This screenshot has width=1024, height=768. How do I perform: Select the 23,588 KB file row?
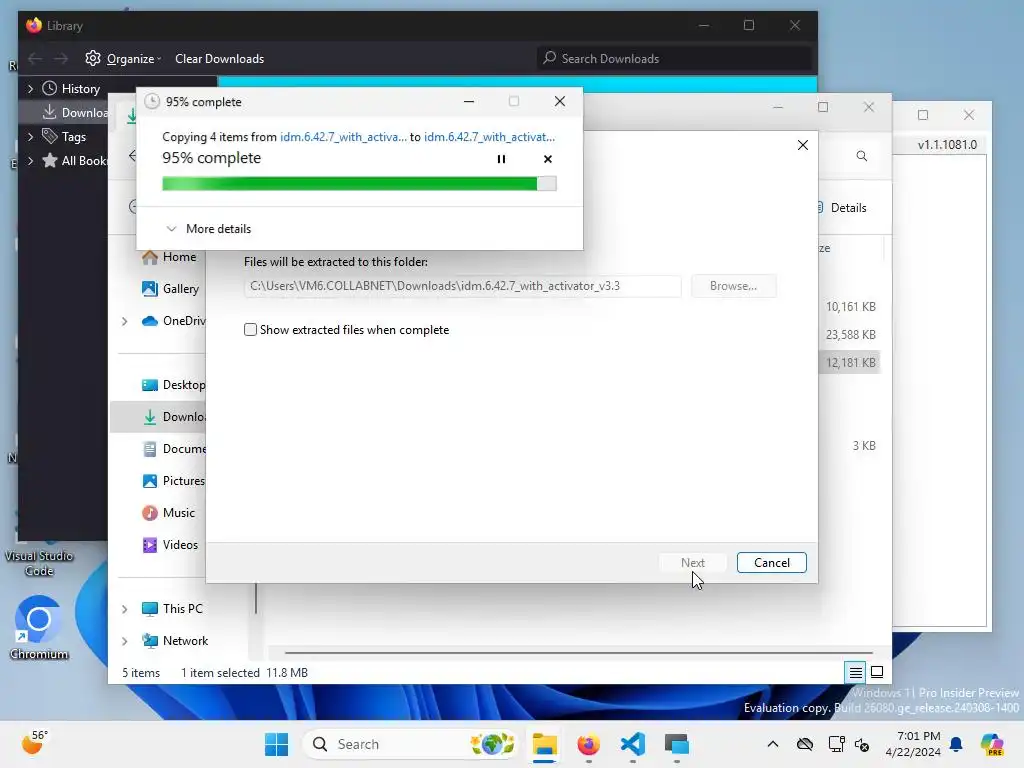[x=850, y=334]
